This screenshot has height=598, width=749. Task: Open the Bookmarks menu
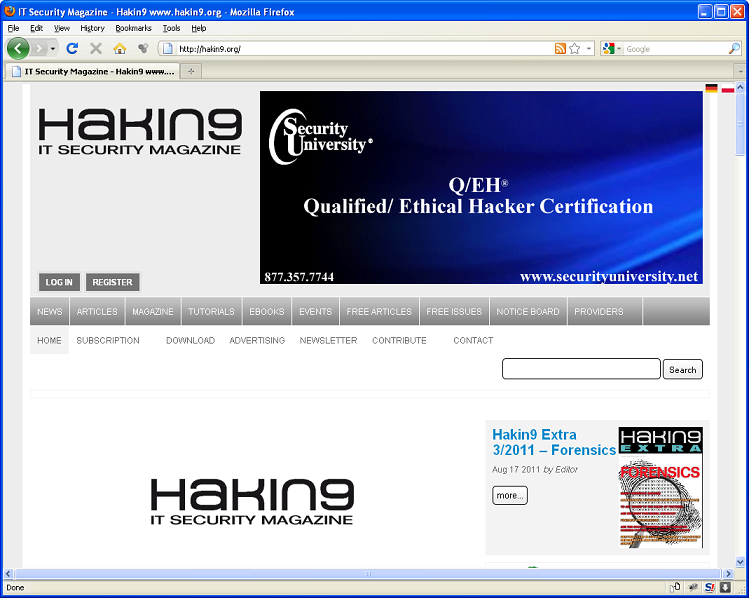(132, 28)
